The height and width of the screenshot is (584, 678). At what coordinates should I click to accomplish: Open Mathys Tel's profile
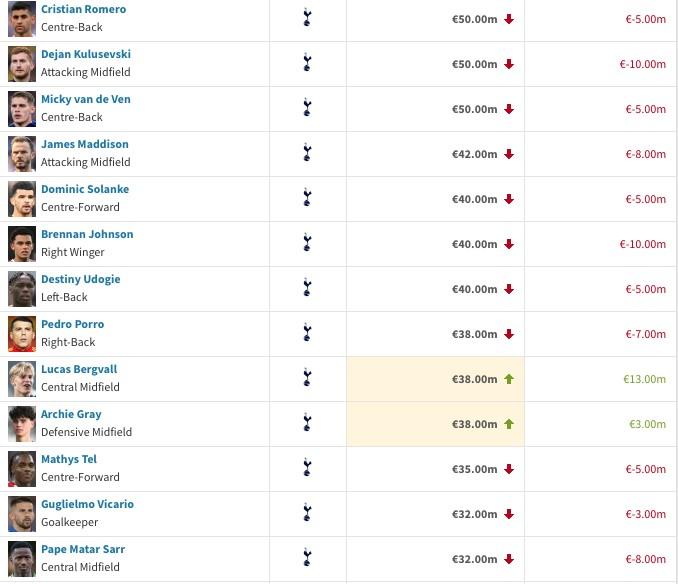(69, 459)
